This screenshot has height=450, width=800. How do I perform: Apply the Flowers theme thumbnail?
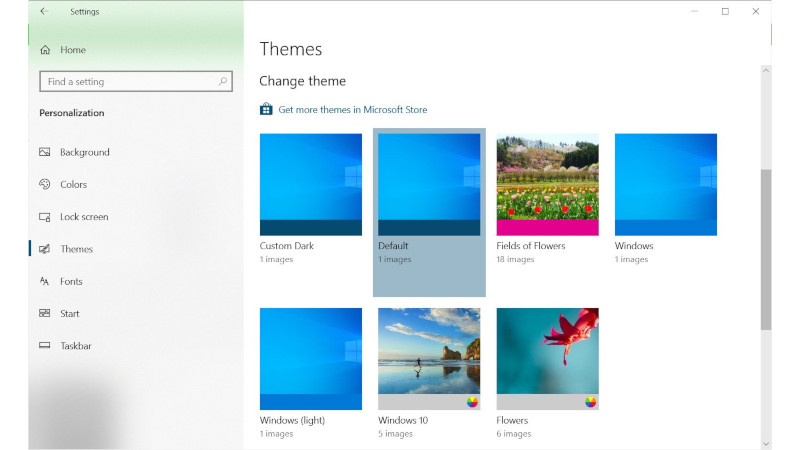[547, 359]
